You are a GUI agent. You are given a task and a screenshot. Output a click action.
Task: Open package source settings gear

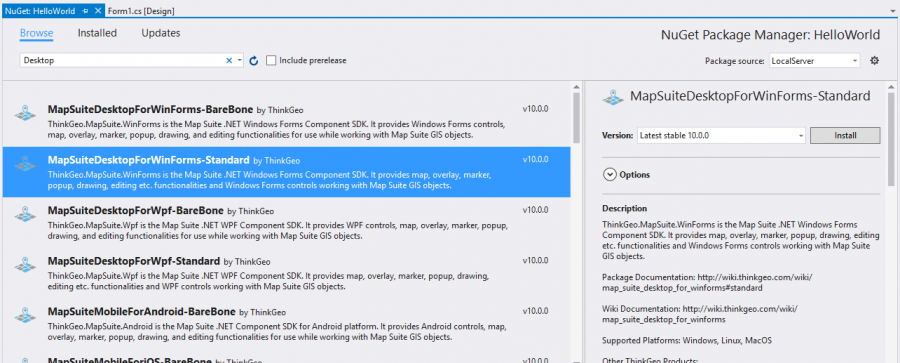coord(874,60)
